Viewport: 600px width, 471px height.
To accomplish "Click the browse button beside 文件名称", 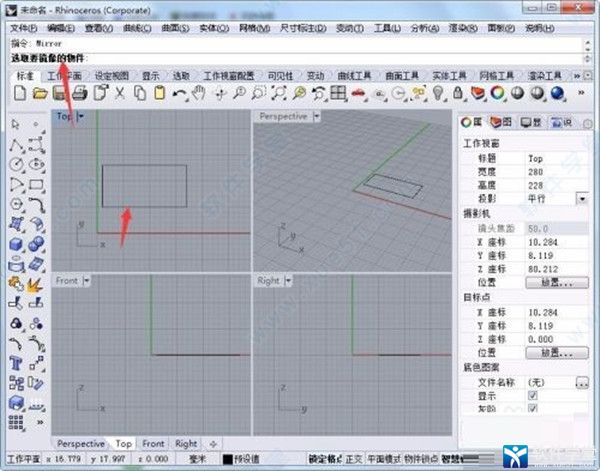I will pyautogui.click(x=581, y=381).
